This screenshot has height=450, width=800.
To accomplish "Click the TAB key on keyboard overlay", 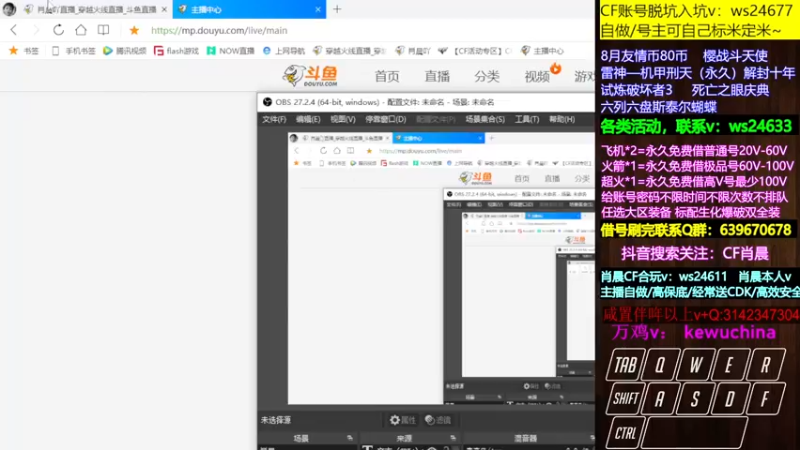I will click(626, 365).
